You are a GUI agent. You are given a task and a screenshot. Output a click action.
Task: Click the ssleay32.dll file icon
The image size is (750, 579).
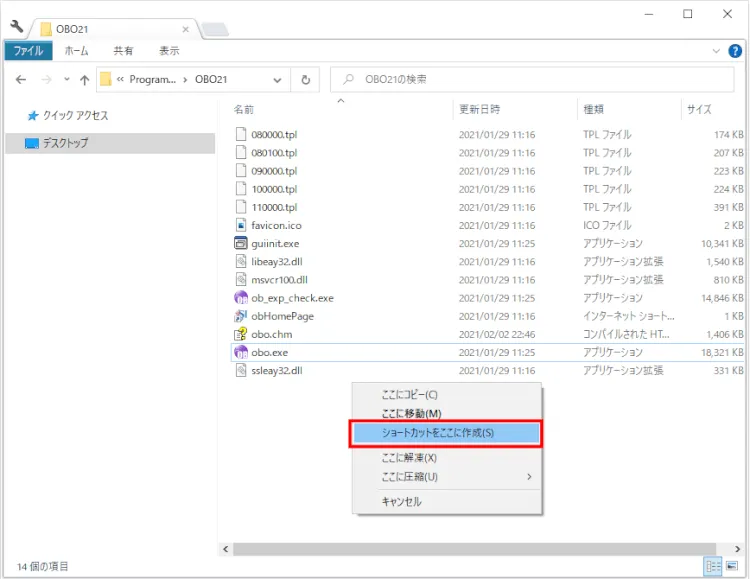(x=241, y=370)
